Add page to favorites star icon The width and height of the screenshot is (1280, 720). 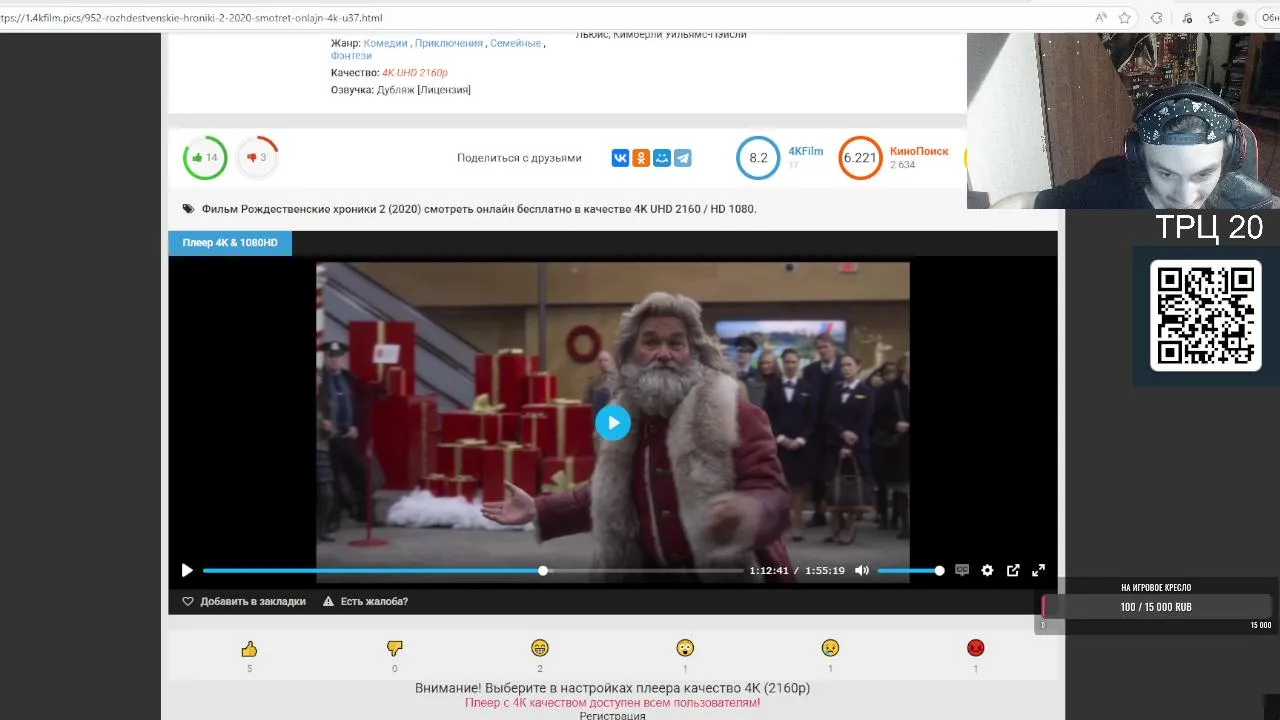[x=1125, y=18]
